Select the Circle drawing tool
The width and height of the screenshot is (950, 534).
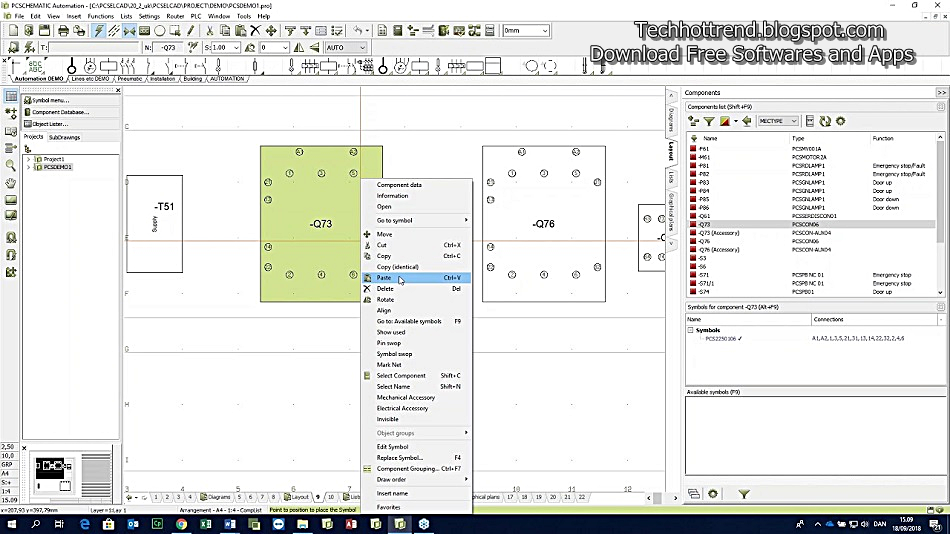pyautogui.click(x=160, y=30)
